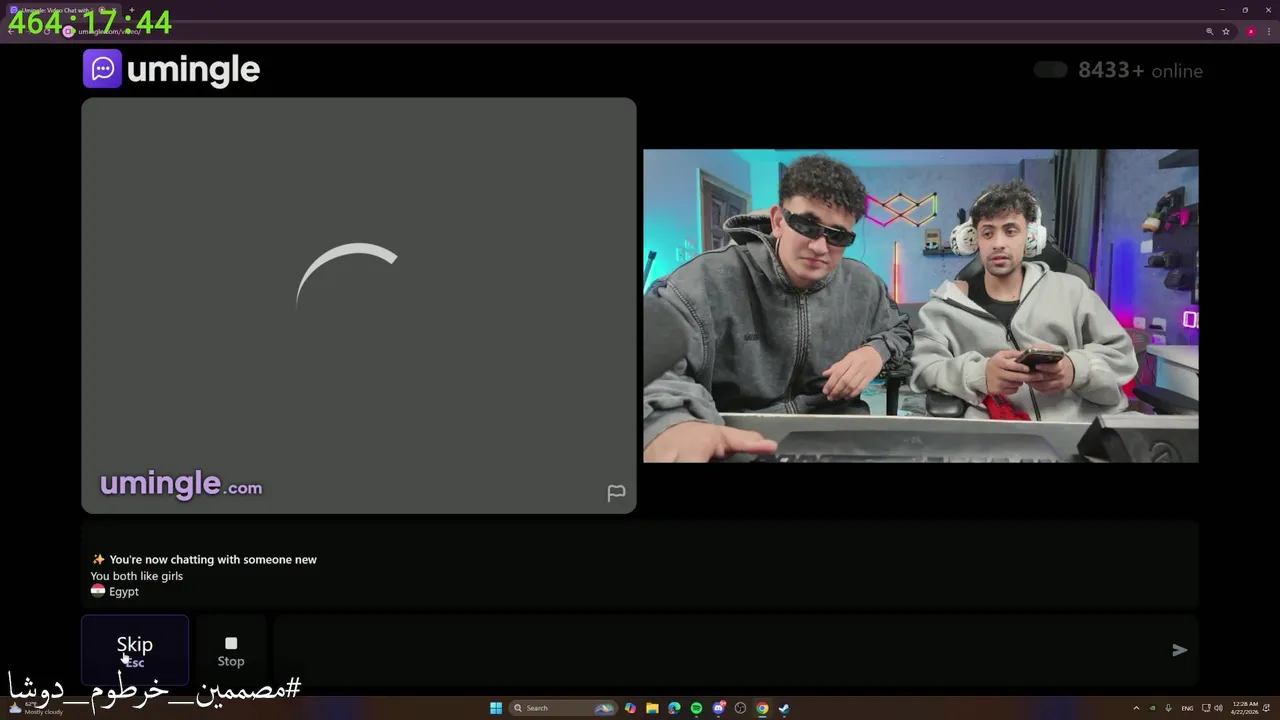This screenshot has height=720, width=1280.
Task: Open Copilot from the taskbar
Action: coord(630,708)
